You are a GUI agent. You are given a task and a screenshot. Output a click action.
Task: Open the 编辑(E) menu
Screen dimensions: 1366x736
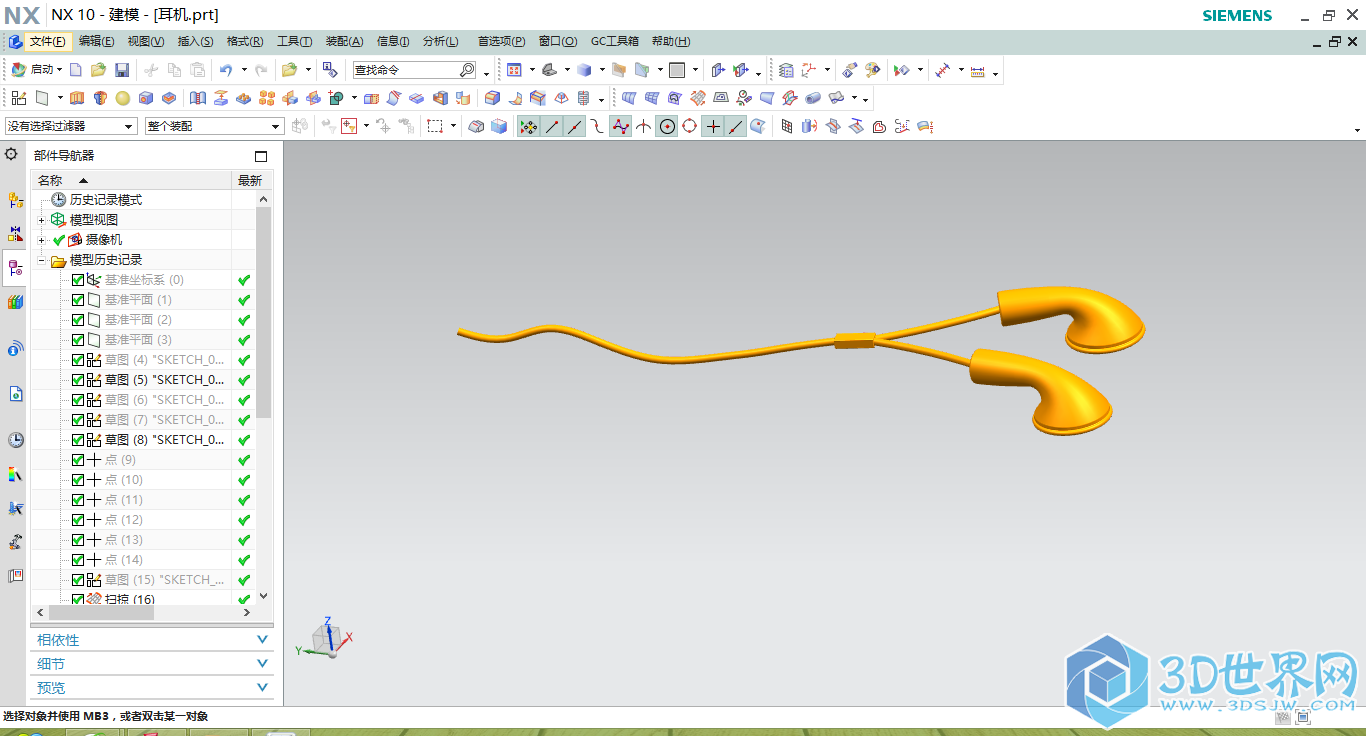[97, 41]
